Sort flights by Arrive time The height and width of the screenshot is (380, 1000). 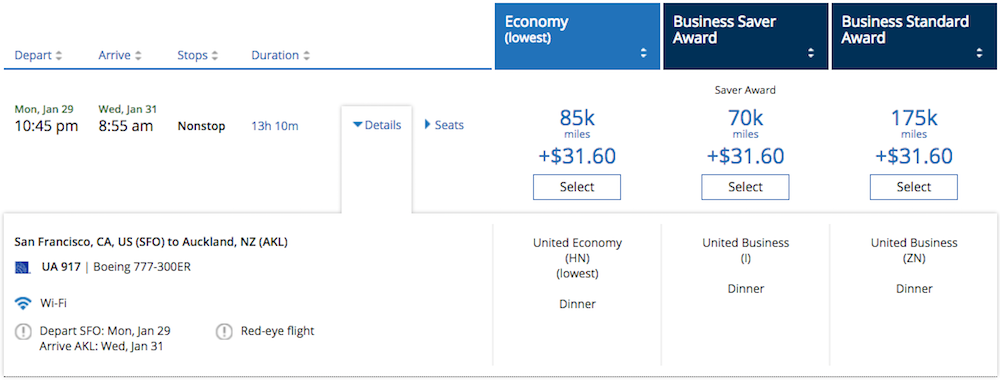120,55
